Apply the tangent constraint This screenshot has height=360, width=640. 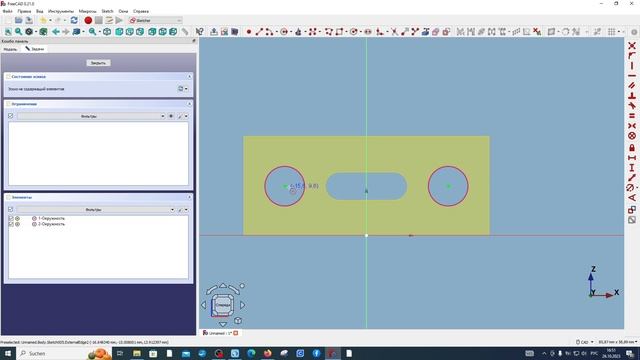click(632, 106)
